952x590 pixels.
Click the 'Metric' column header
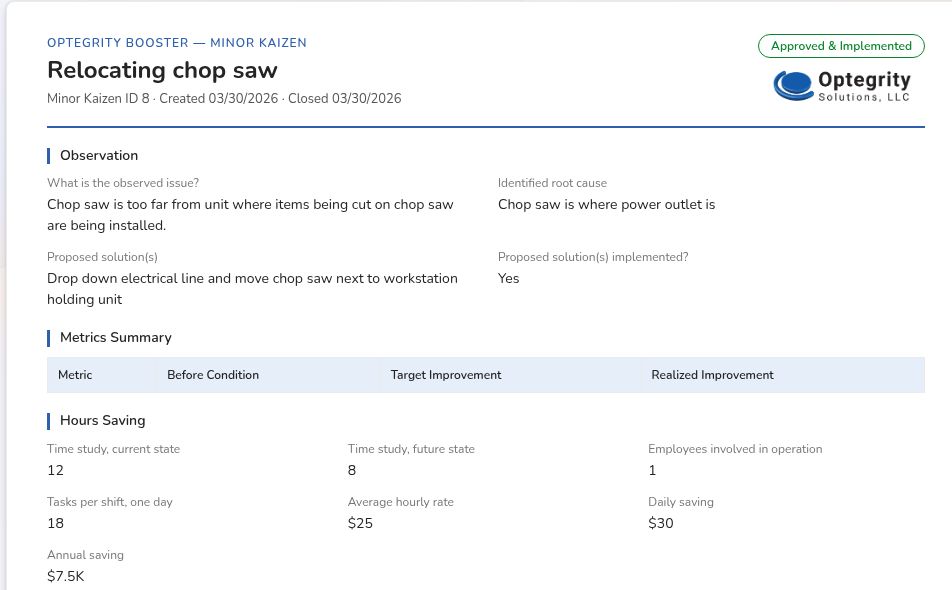[x=75, y=375]
